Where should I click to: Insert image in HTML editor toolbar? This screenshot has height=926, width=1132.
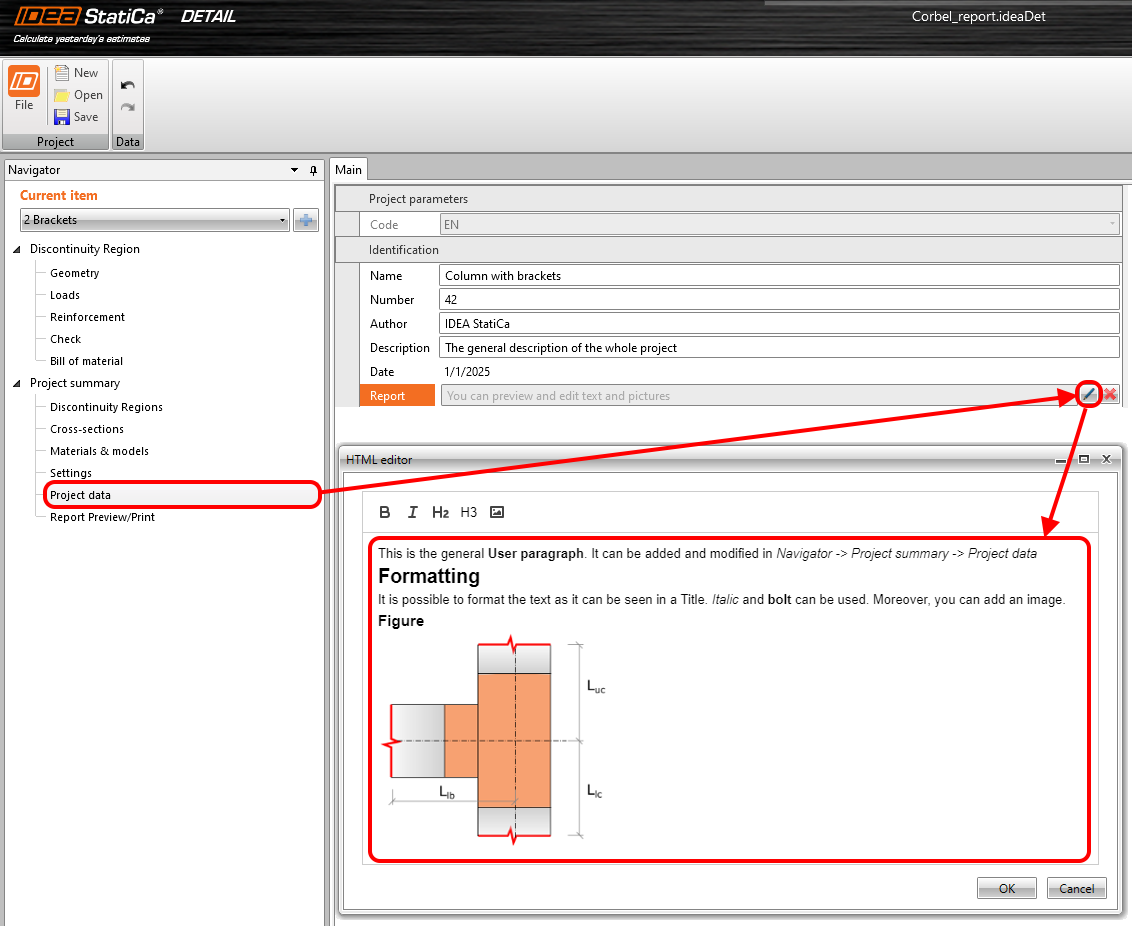pos(497,512)
